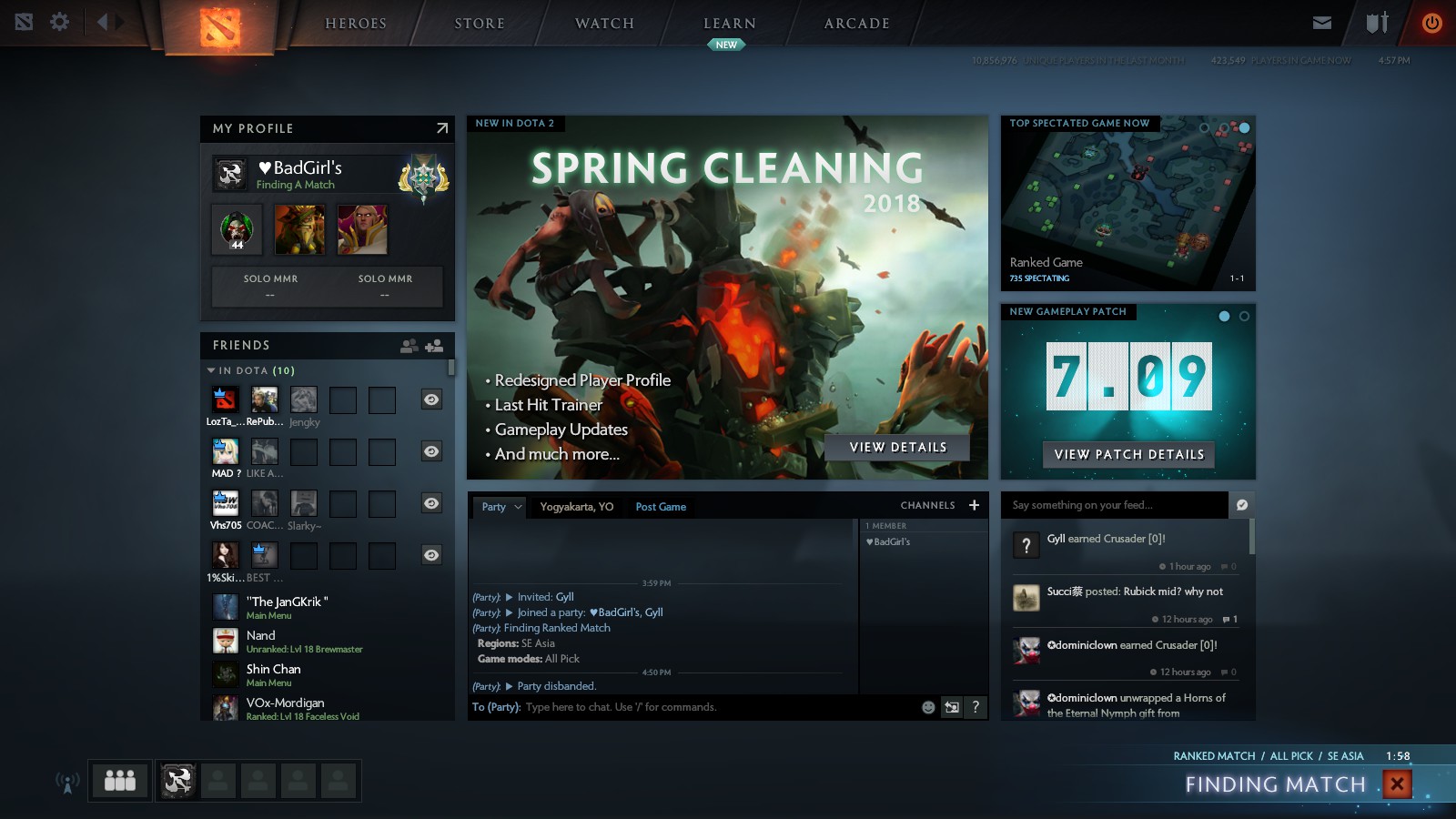The height and width of the screenshot is (819, 1456).
Task: Click the red power quit icon
Action: (x=1431, y=23)
